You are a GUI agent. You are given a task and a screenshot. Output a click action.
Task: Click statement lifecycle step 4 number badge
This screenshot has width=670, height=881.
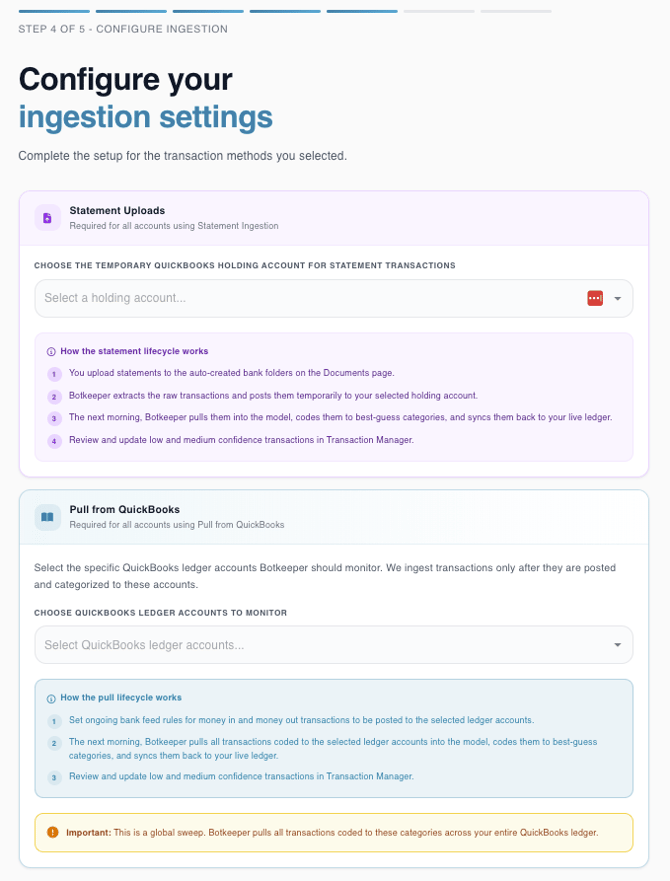[54, 441]
